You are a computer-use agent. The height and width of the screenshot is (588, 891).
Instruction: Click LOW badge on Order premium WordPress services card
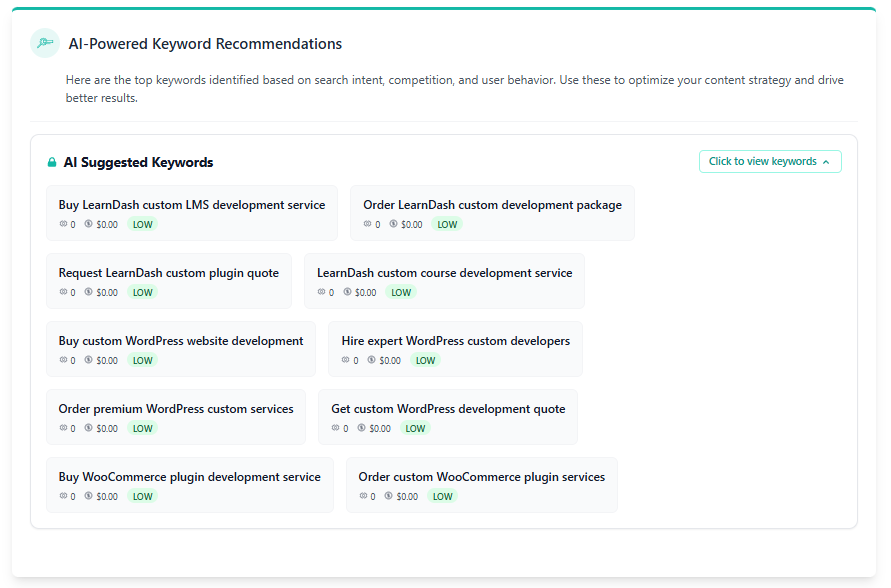[143, 428]
